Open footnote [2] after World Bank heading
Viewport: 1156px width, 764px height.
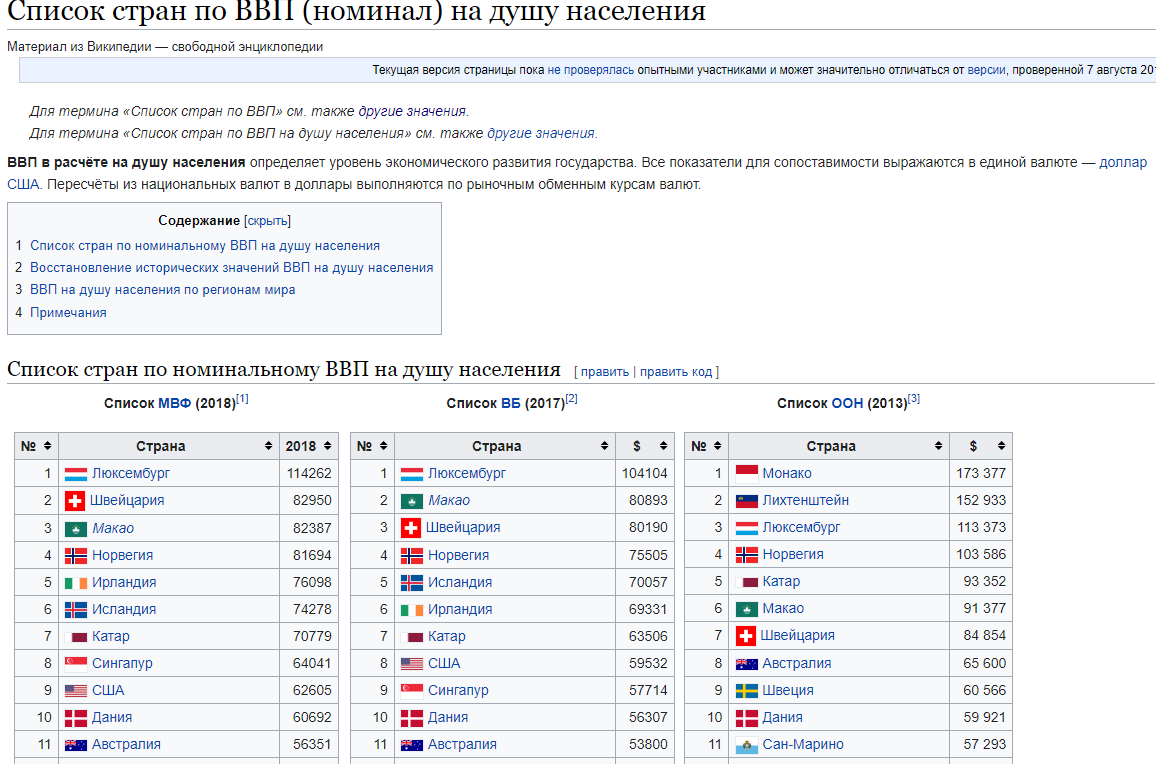(x=571, y=399)
